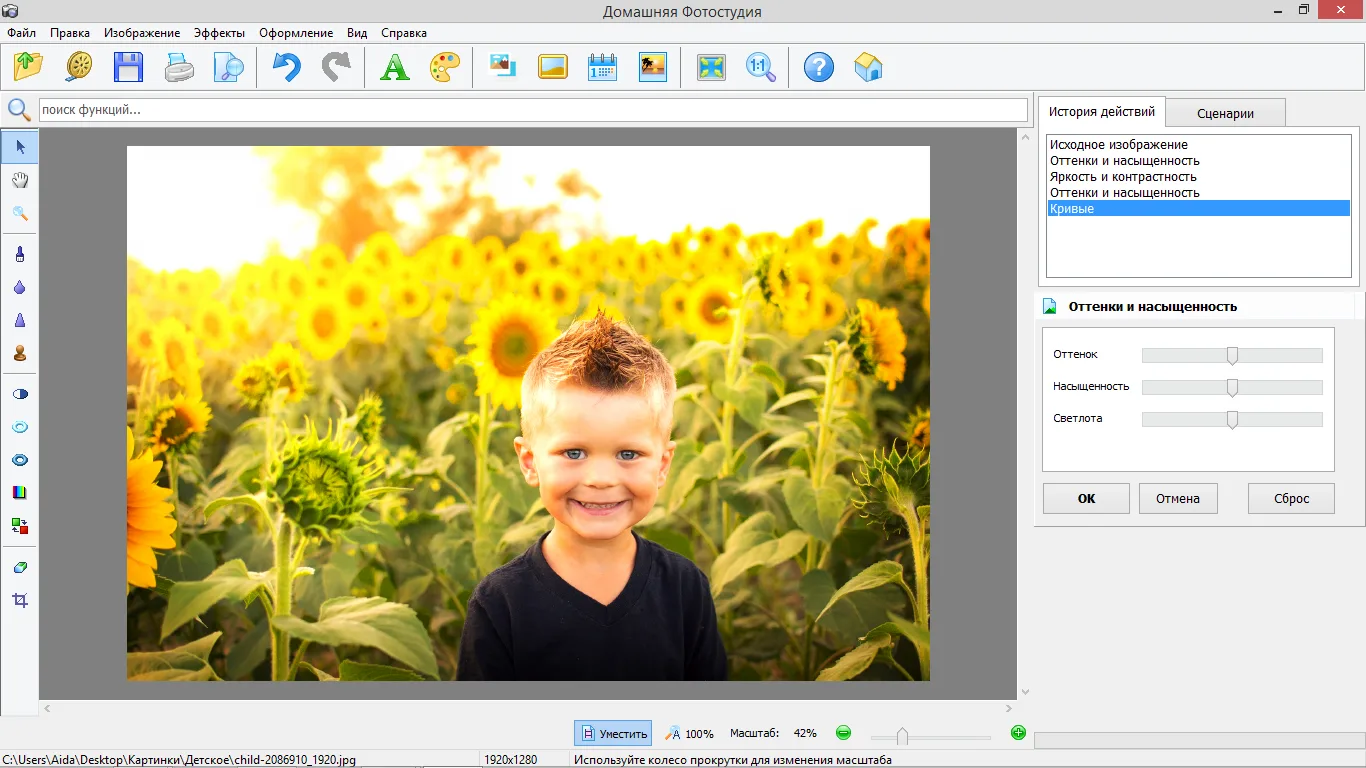Switch to the Сценарии tab
The height and width of the screenshot is (768, 1366).
pyautogui.click(x=1225, y=113)
